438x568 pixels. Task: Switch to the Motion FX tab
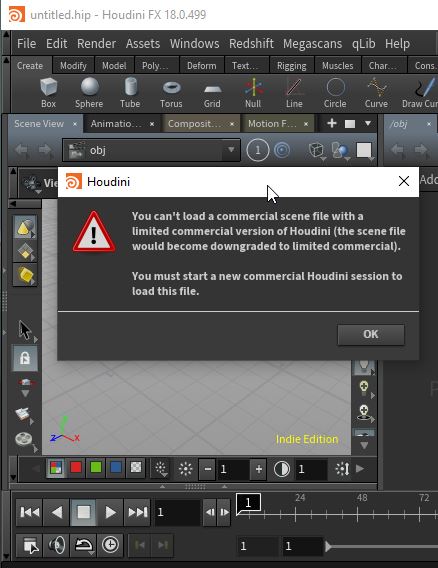tap(272, 124)
